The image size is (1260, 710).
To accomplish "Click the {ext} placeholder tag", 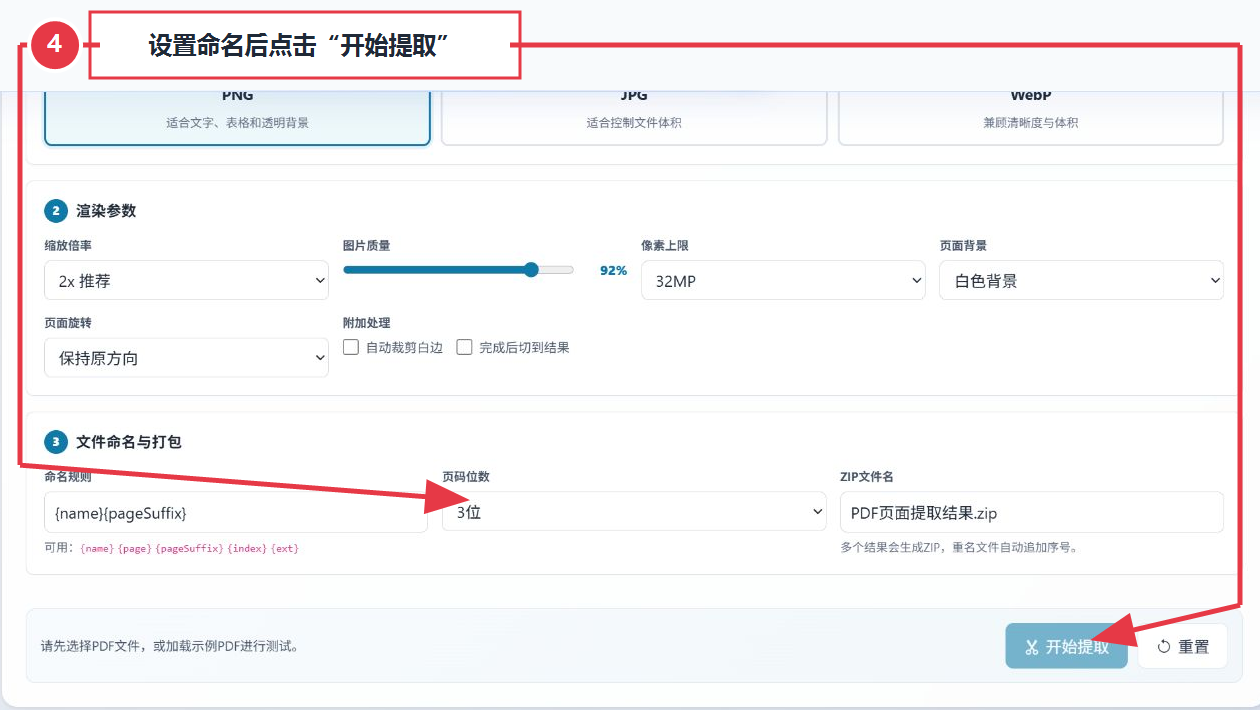I will [285, 549].
